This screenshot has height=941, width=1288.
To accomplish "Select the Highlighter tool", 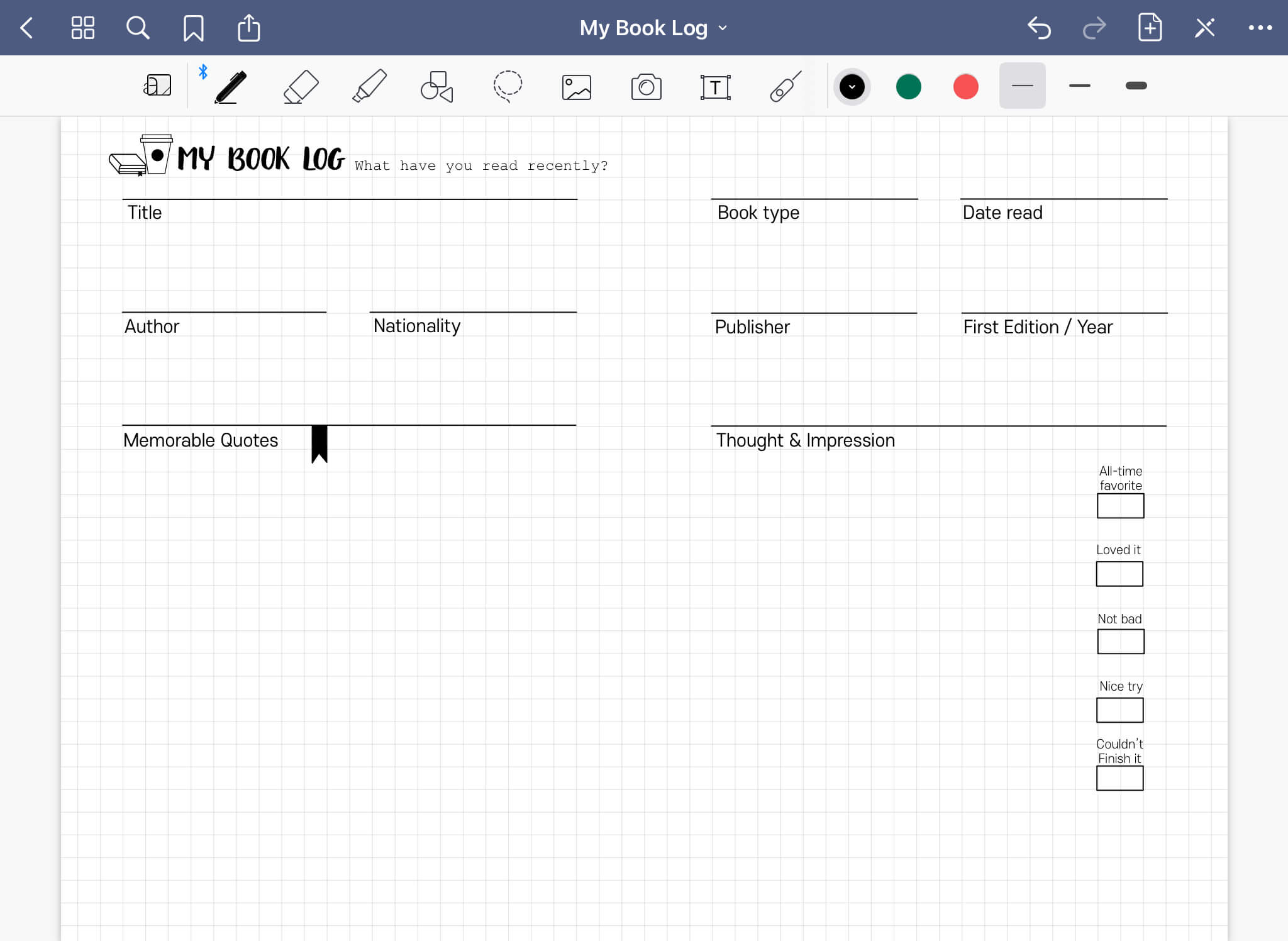I will click(x=369, y=86).
